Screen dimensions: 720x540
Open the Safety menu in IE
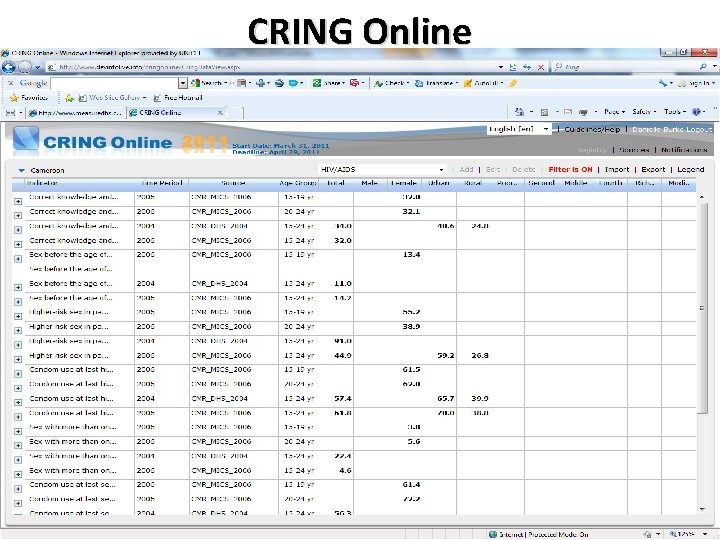click(x=644, y=112)
